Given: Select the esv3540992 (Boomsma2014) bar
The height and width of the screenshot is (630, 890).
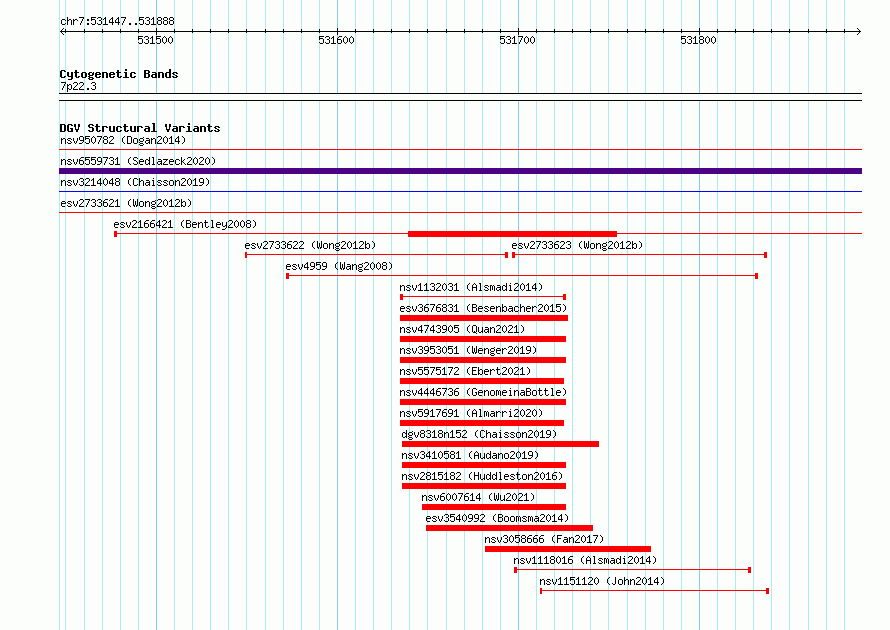Looking at the screenshot, I should (510, 528).
